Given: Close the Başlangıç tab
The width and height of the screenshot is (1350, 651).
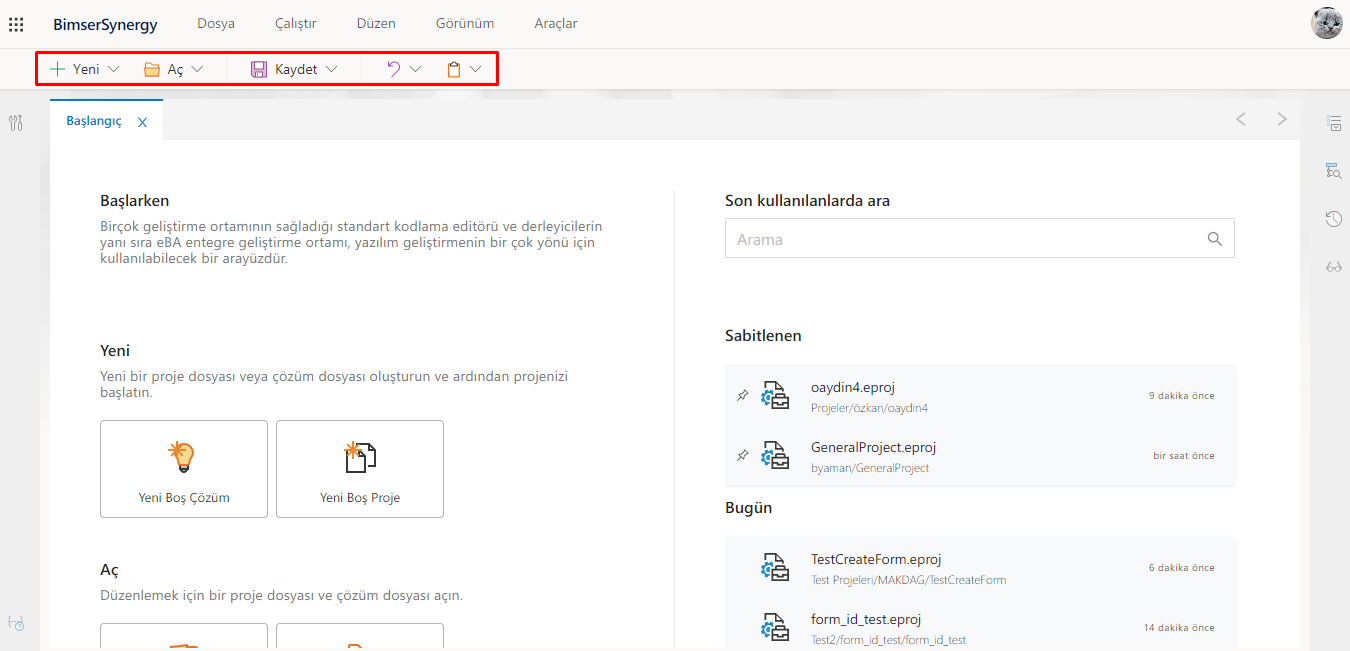Looking at the screenshot, I should point(142,122).
